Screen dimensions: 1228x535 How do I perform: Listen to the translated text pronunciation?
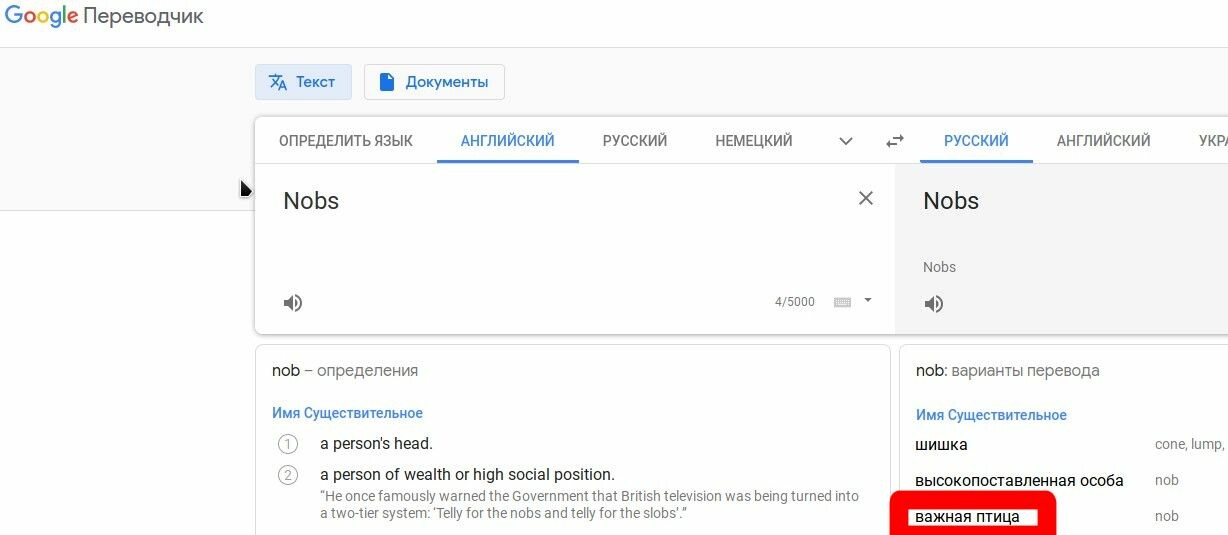click(934, 304)
